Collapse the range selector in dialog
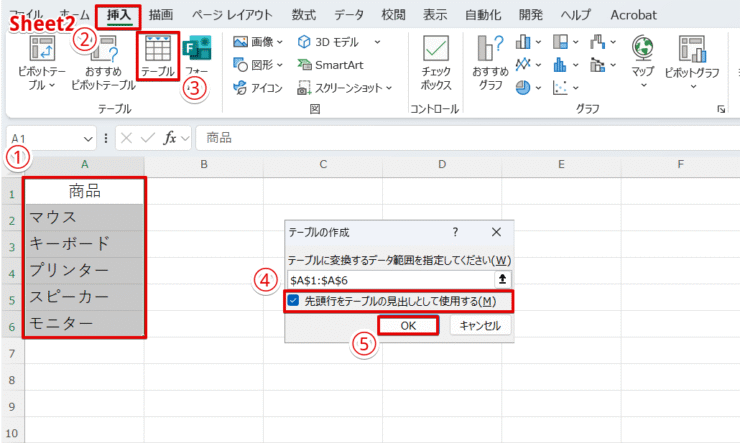The width and height of the screenshot is (740, 443). [x=503, y=279]
